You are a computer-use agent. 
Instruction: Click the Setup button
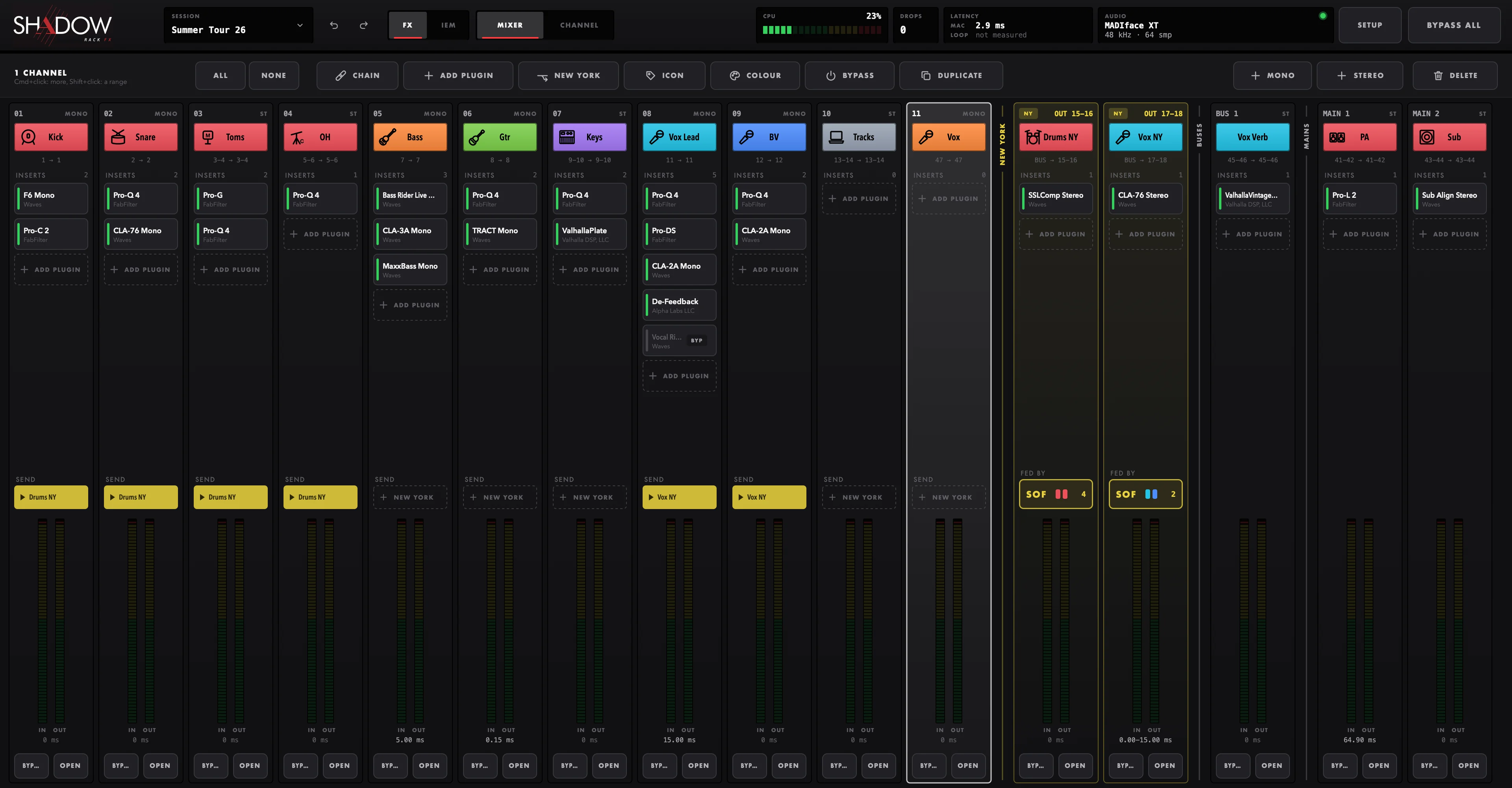click(1369, 25)
